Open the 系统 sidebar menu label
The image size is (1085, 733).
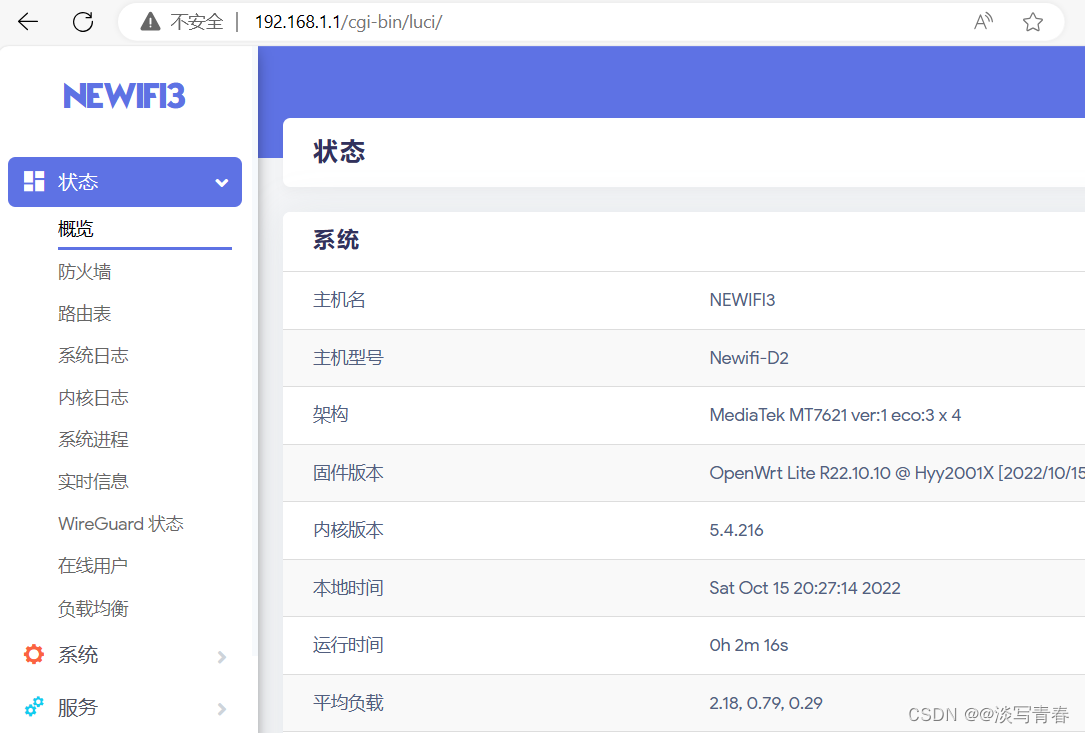(78, 655)
